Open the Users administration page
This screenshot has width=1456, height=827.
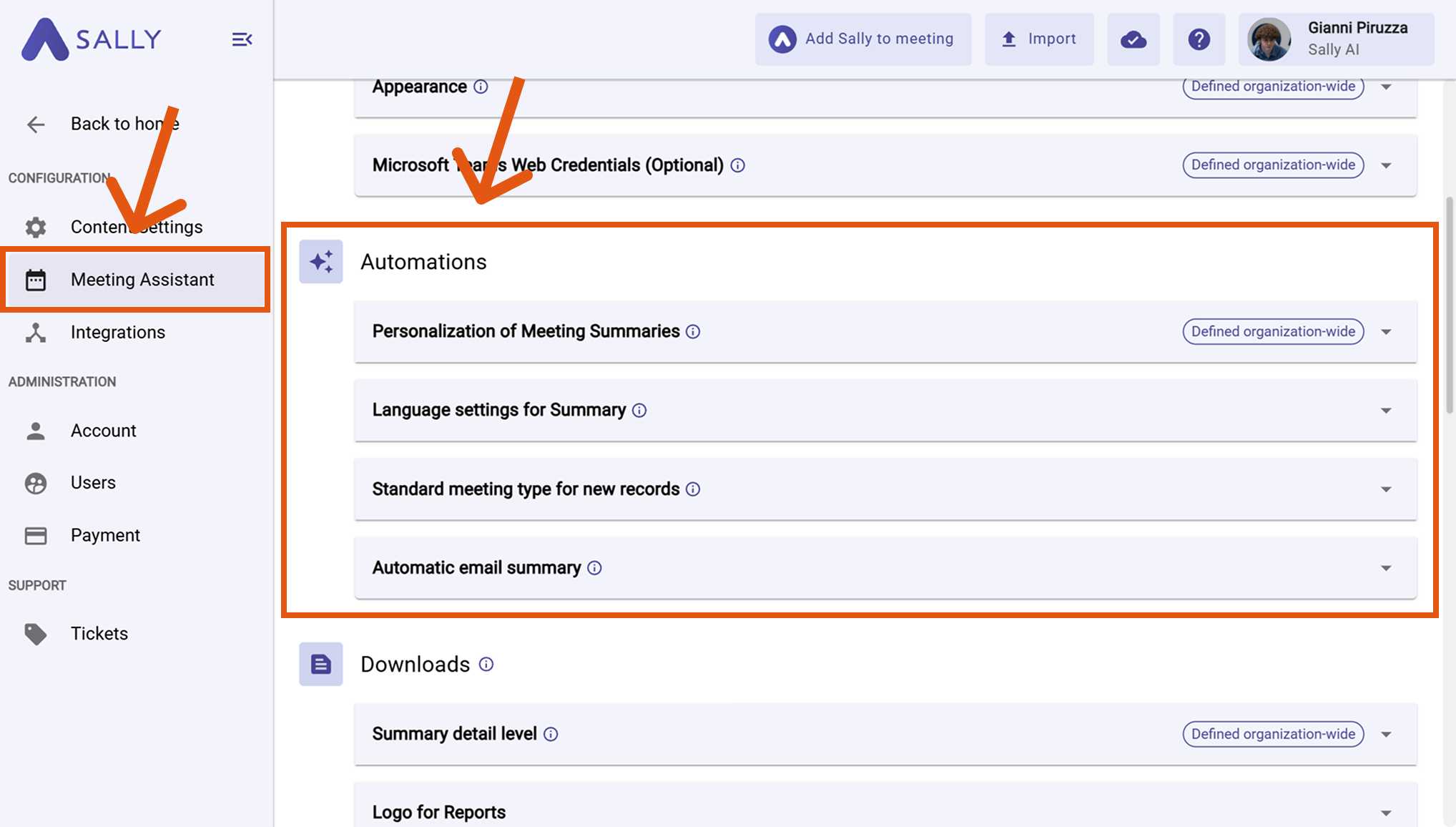[92, 482]
